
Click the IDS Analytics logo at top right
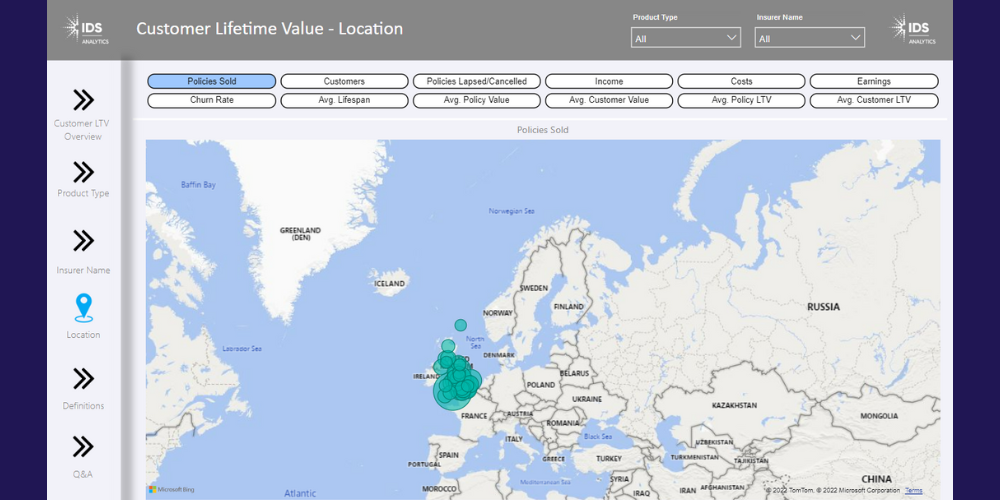(x=913, y=29)
